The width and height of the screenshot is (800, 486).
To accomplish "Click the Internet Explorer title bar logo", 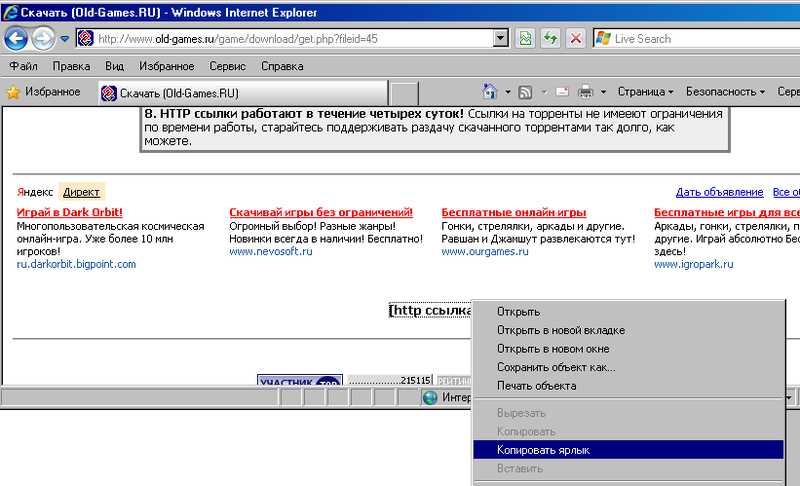I will [x=10, y=12].
